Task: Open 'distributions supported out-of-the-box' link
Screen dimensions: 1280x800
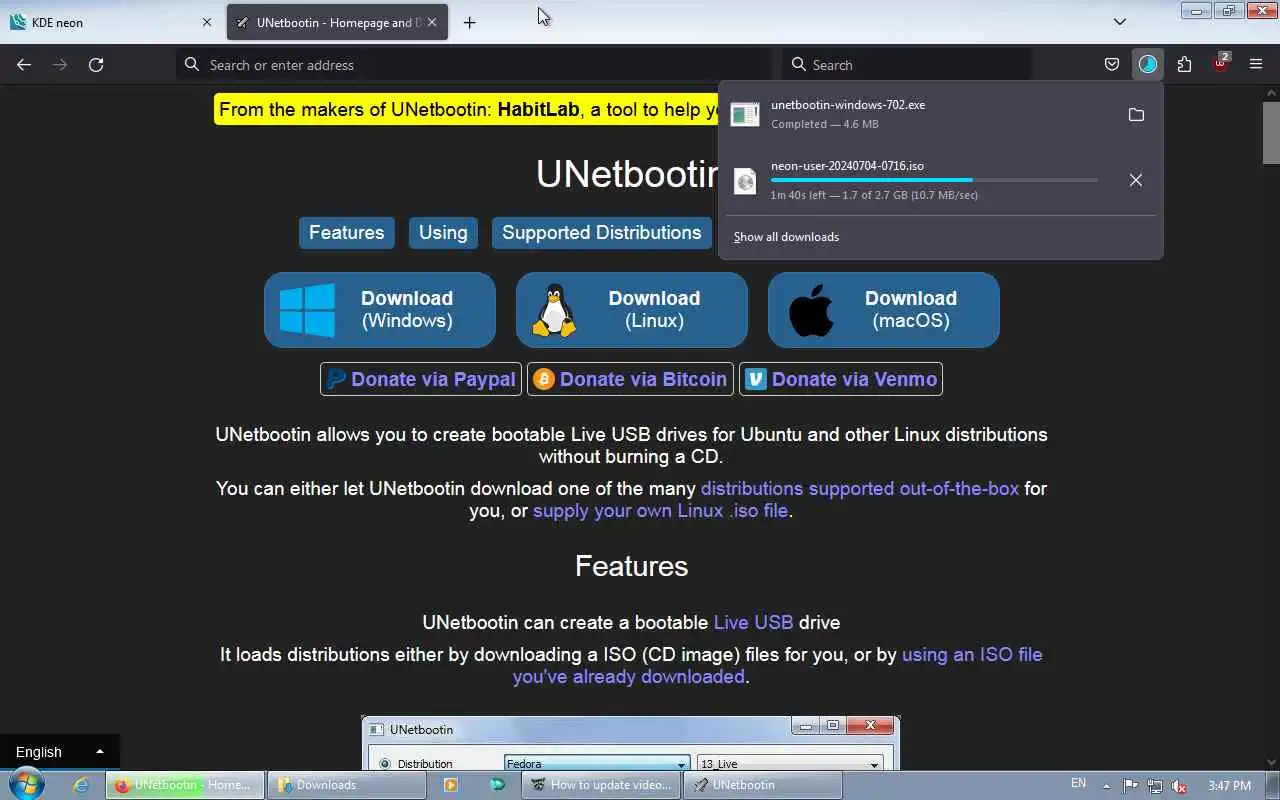Action: [x=860, y=488]
